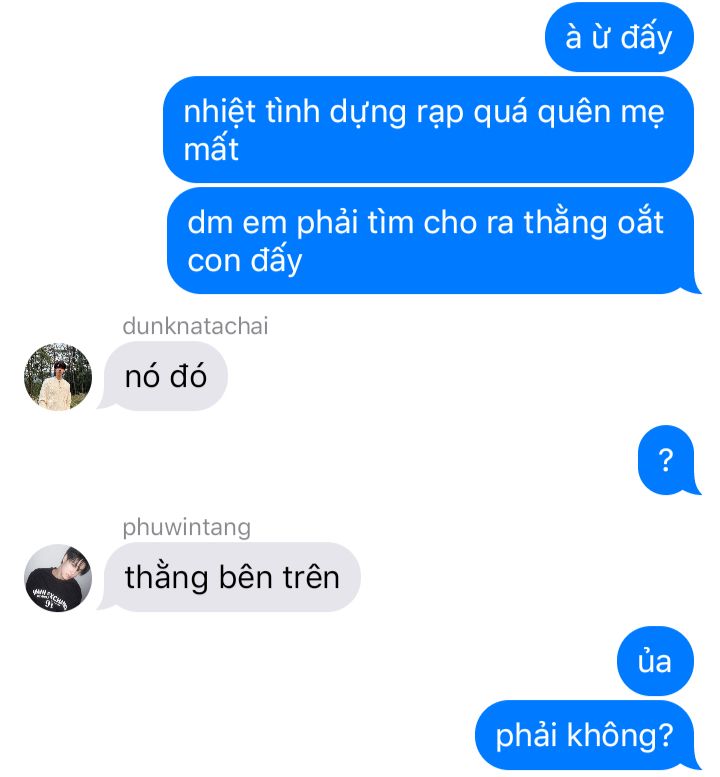This screenshot has width=720, height=777.
Task: Tap the blue "?" message bubble
Action: click(668, 460)
